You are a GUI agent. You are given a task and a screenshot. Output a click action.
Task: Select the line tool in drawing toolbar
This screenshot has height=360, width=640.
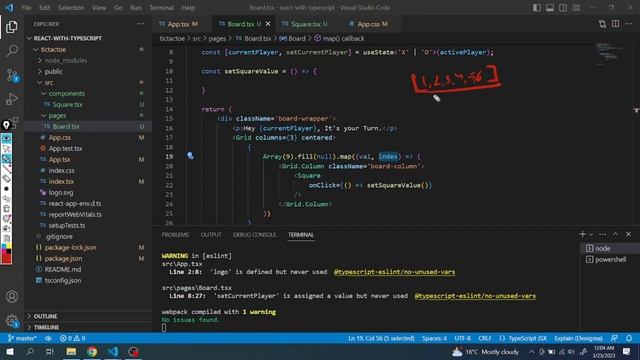(6, 168)
